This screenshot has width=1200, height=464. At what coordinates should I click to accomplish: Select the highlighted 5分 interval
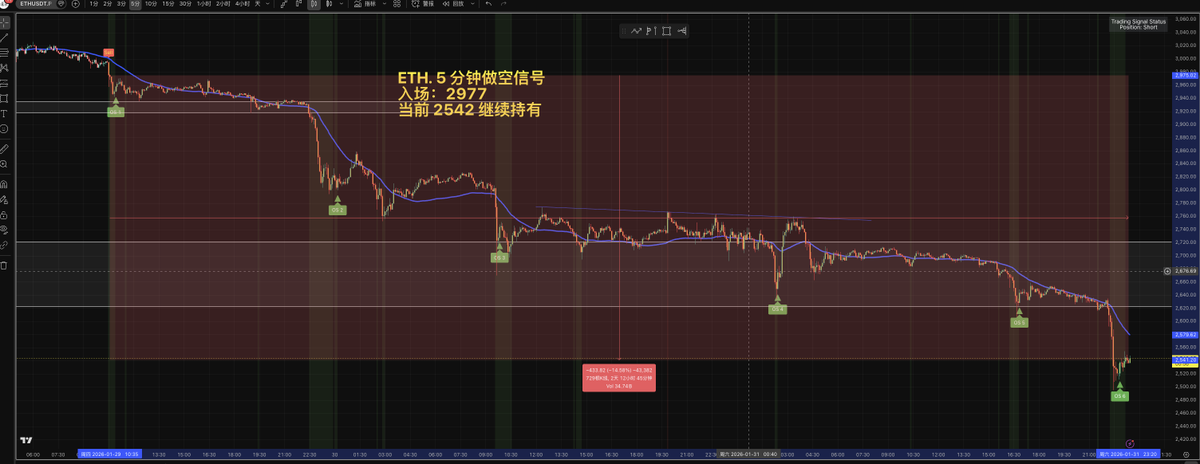pyautogui.click(x=135, y=4)
